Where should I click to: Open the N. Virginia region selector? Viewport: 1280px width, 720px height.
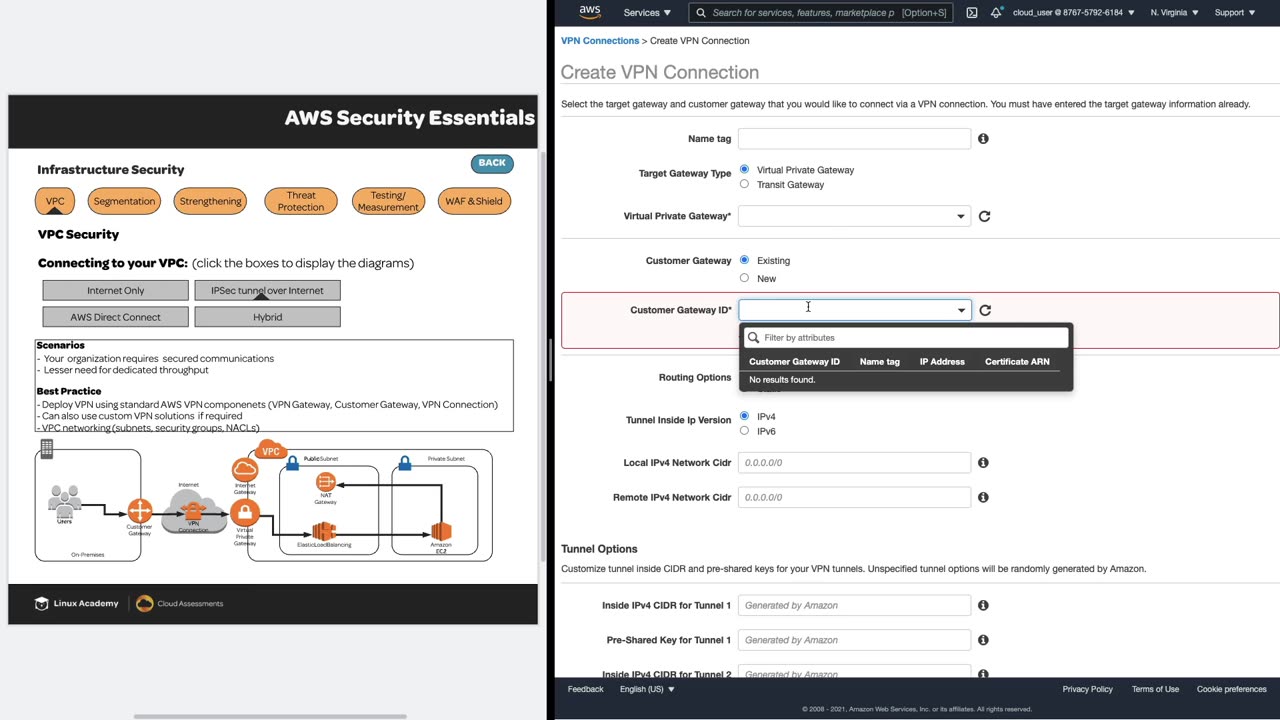pyautogui.click(x=1174, y=13)
